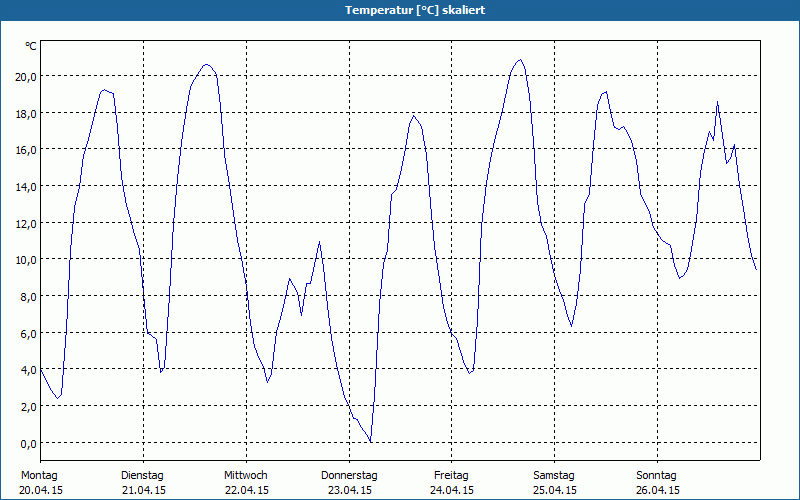Click the 8,0 y-axis value
The image size is (800, 500).
coord(28,296)
